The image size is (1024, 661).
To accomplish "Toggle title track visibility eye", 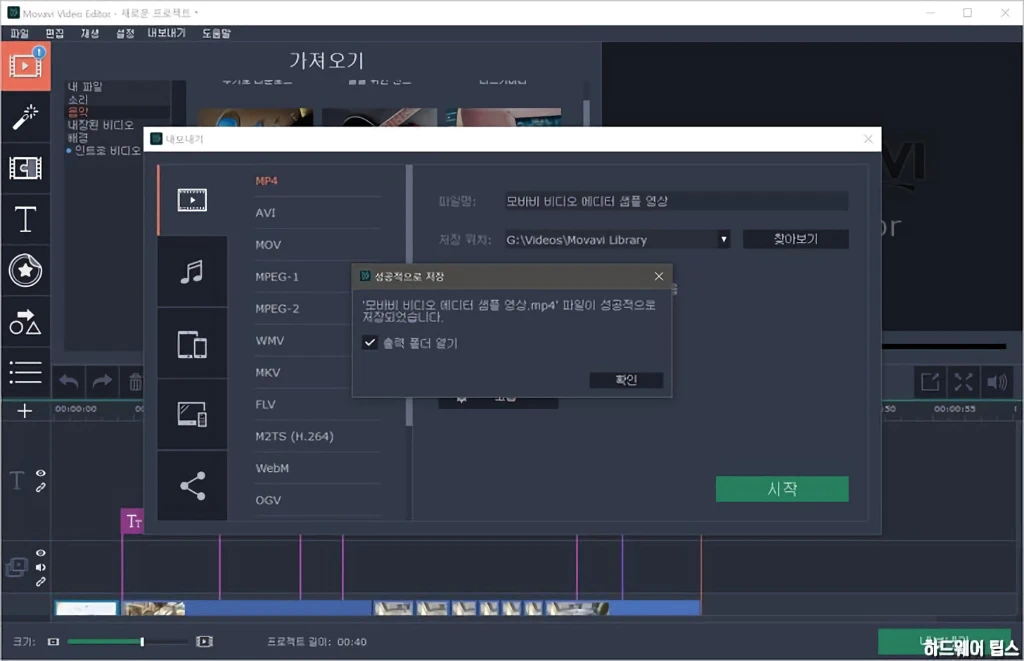I will [40, 473].
